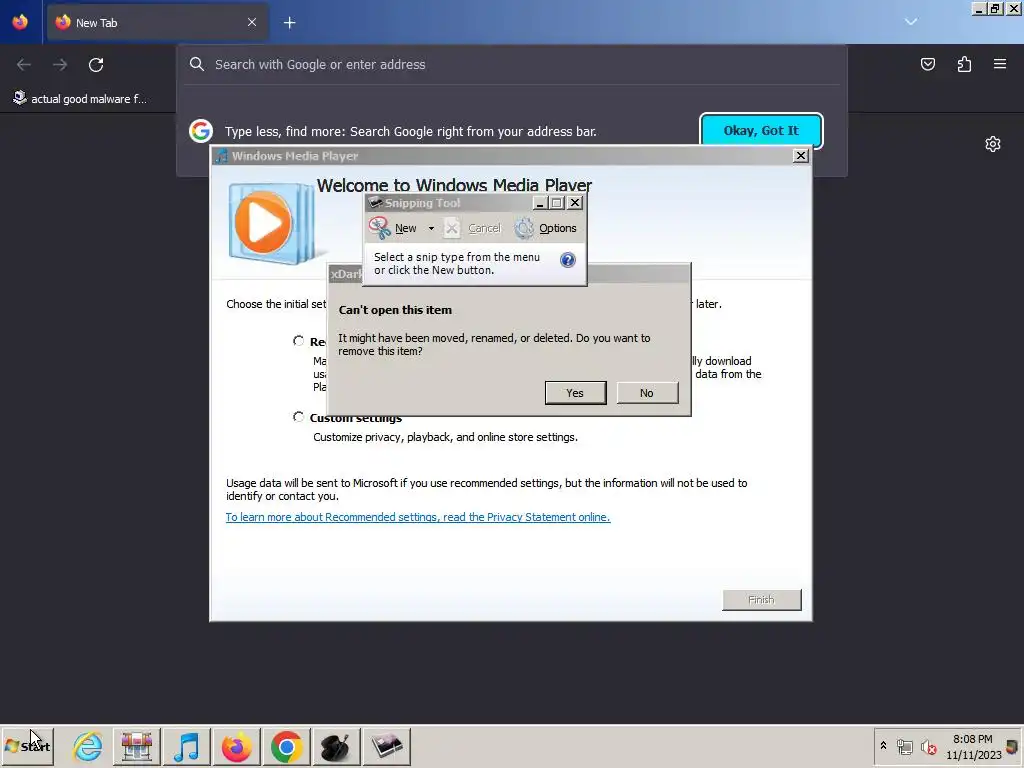Click Cancel in Snipping Tool toolbar
Viewport: 1024px width, 768px height.
tap(473, 228)
